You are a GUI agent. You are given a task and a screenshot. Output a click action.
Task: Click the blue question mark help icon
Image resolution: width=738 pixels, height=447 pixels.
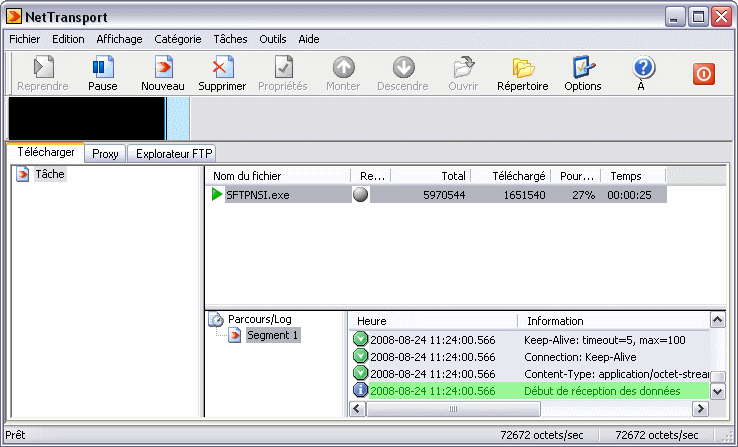click(643, 68)
